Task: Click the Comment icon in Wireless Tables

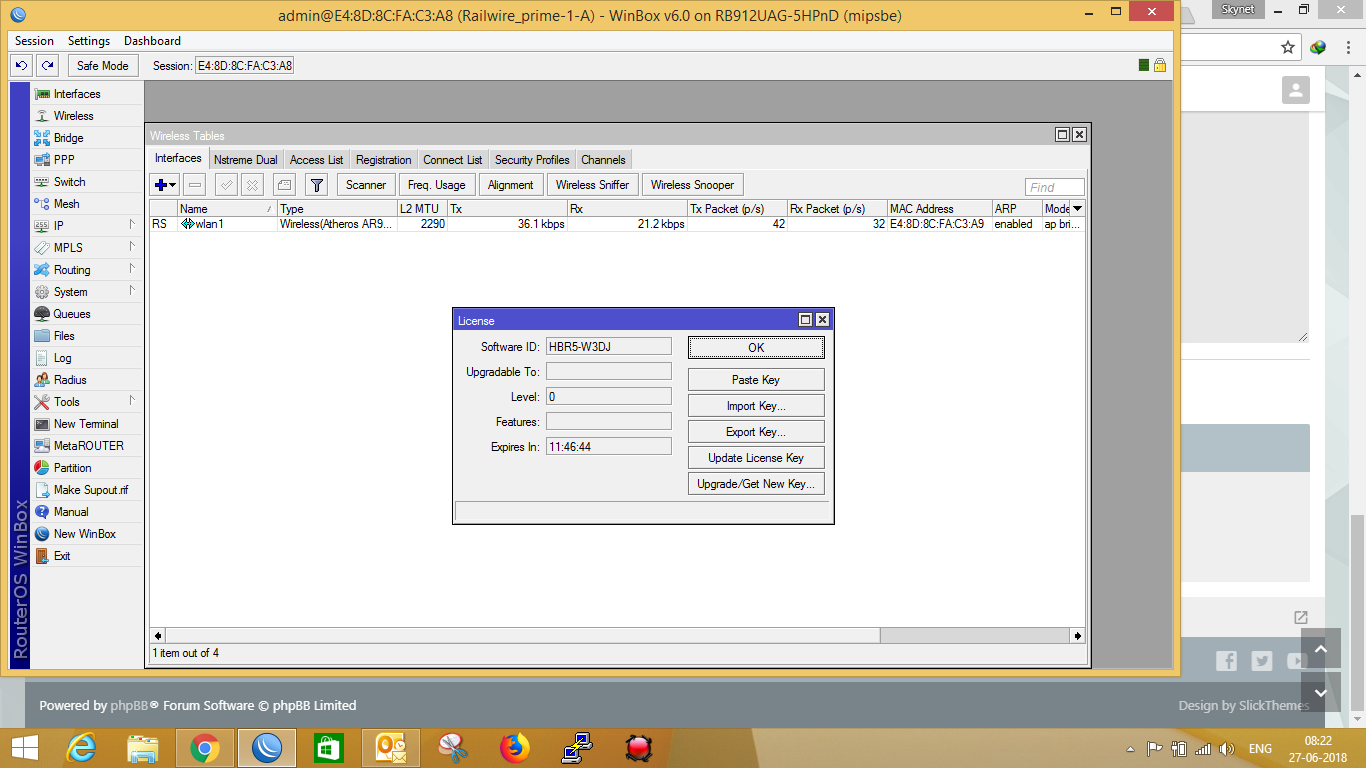Action: (284, 185)
